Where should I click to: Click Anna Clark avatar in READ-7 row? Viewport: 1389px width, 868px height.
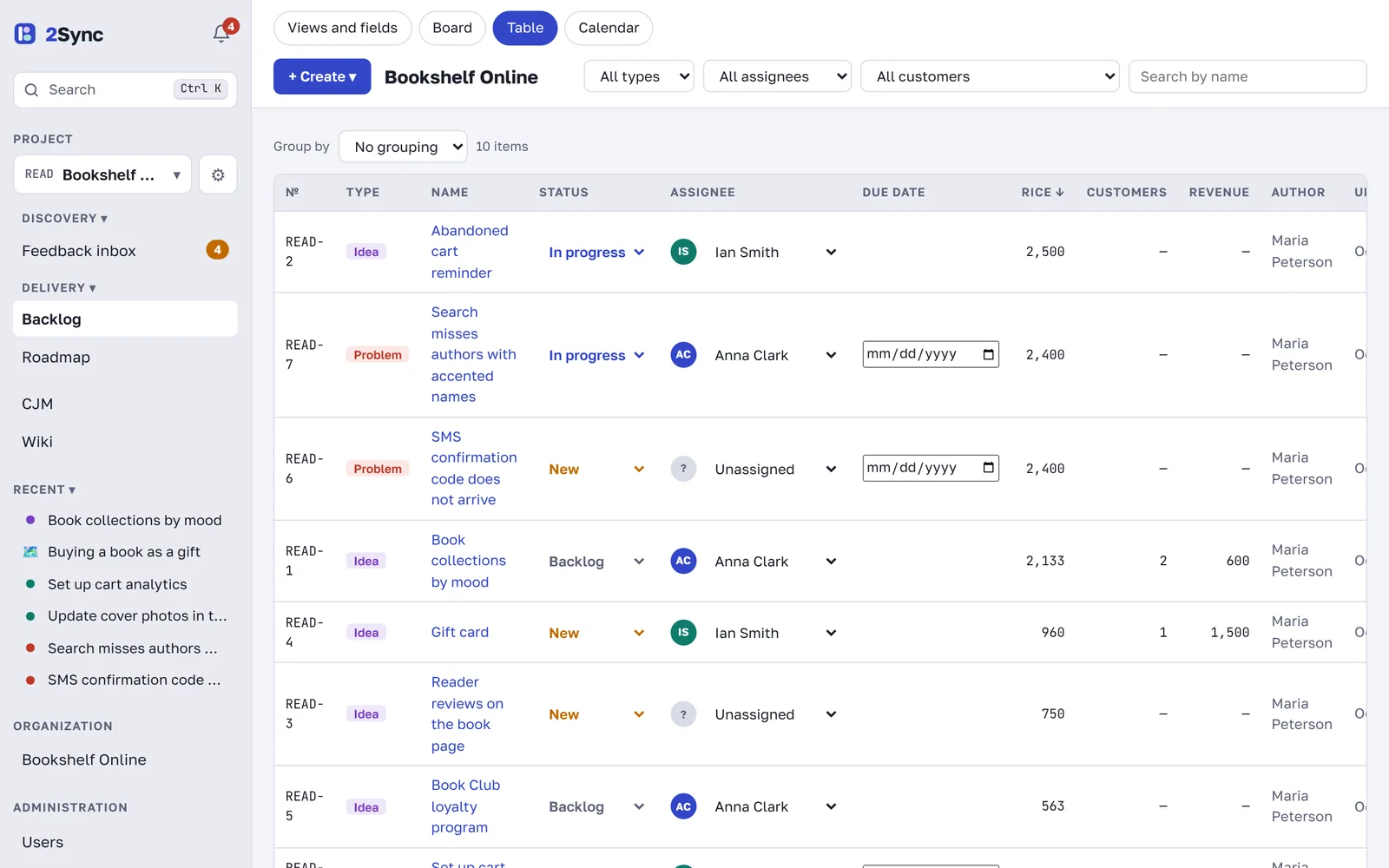point(683,355)
